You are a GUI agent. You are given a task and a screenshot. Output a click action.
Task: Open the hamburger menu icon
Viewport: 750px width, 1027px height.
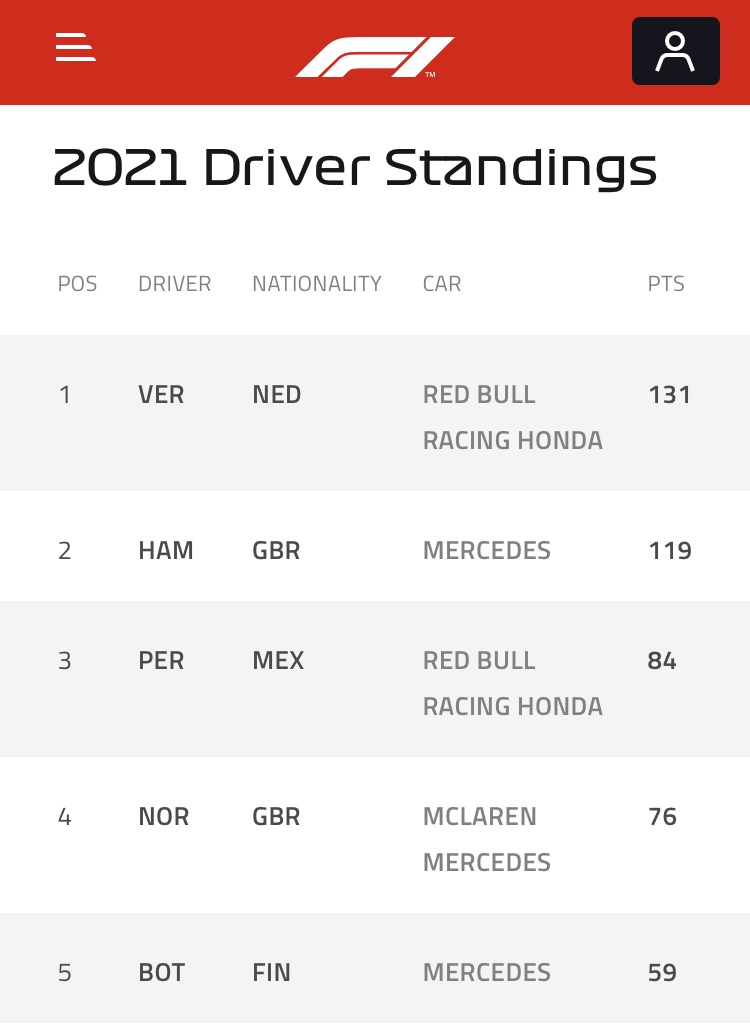pos(75,47)
